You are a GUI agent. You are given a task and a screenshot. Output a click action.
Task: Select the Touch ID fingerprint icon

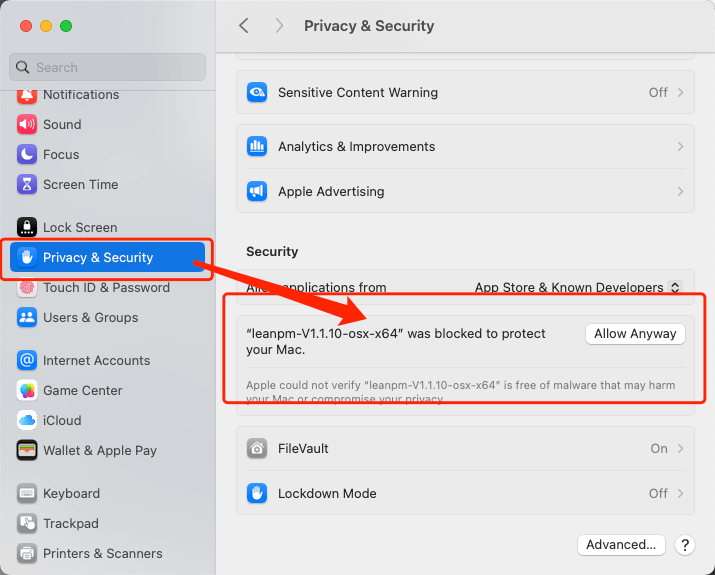27,288
